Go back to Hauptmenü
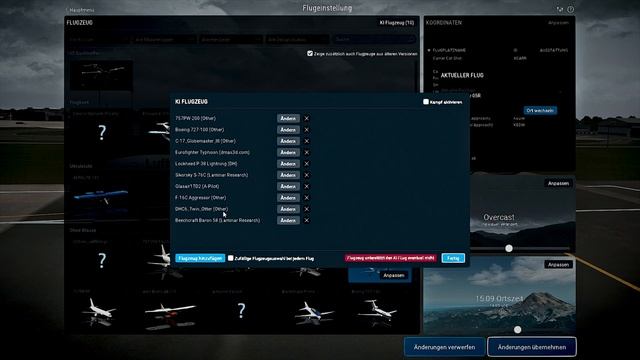Viewport: 640px width, 360px height. pyautogui.click(x=81, y=10)
